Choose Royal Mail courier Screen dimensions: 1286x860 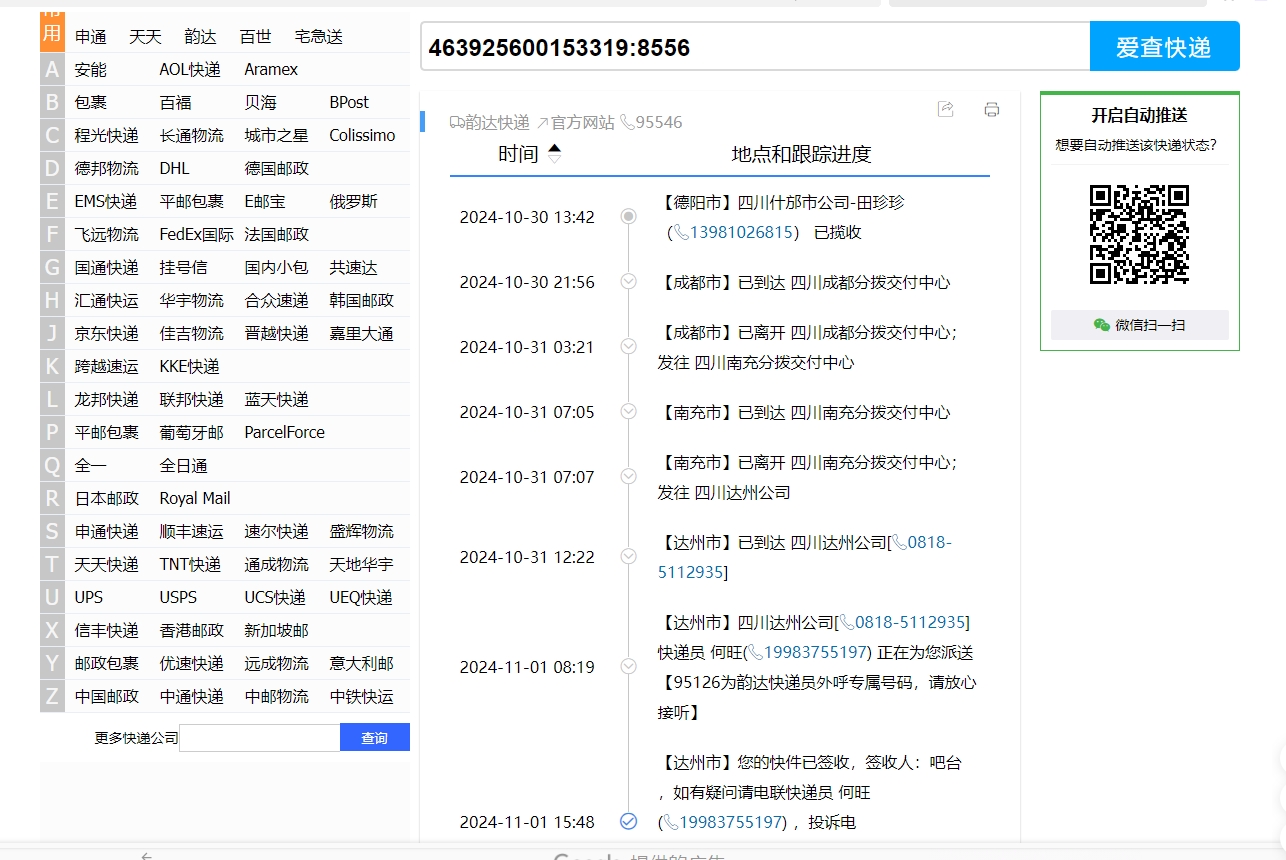click(195, 498)
